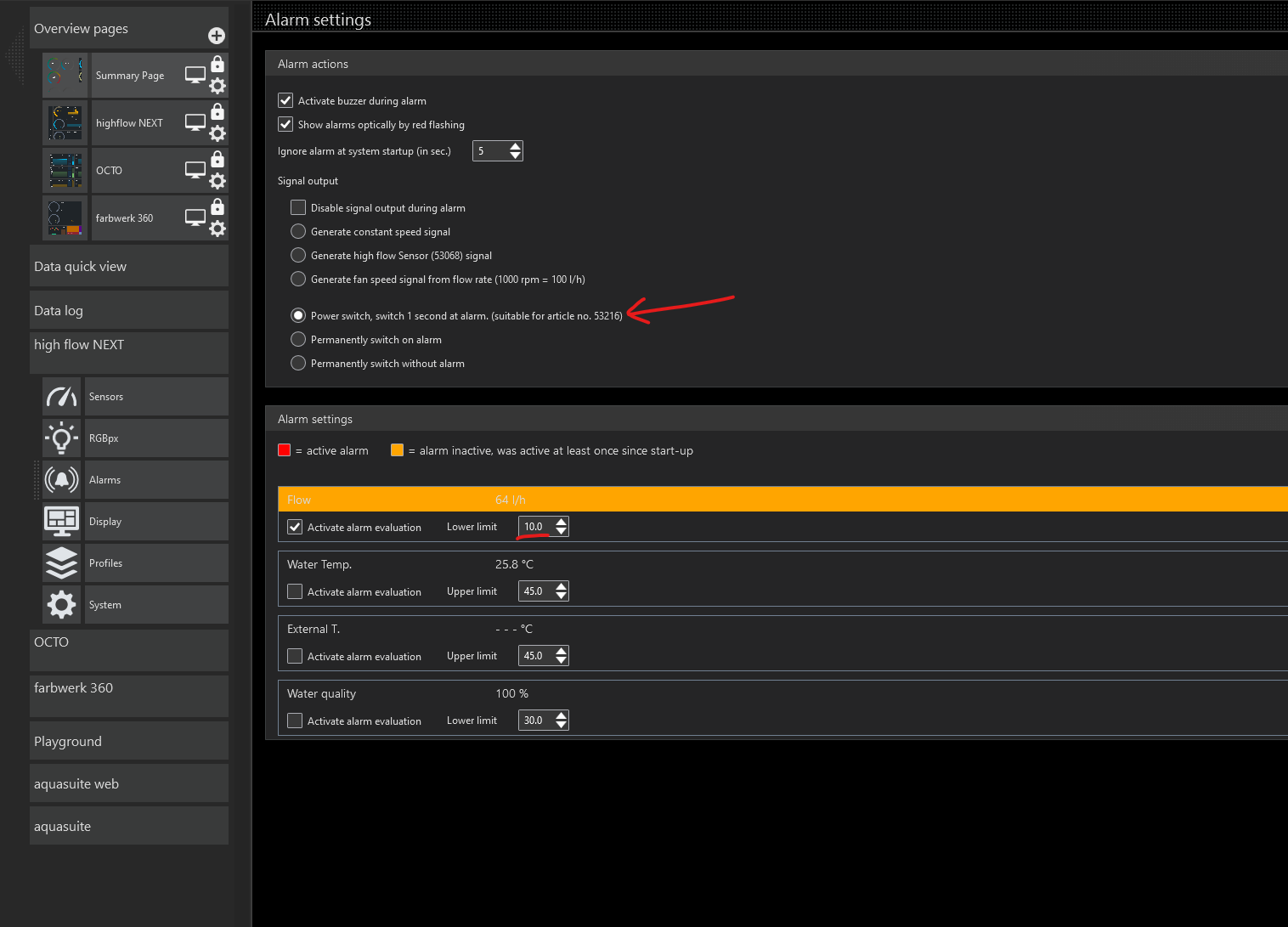This screenshot has width=1288, height=927.
Task: Toggle the lock icon for OCTO page
Action: [217, 159]
